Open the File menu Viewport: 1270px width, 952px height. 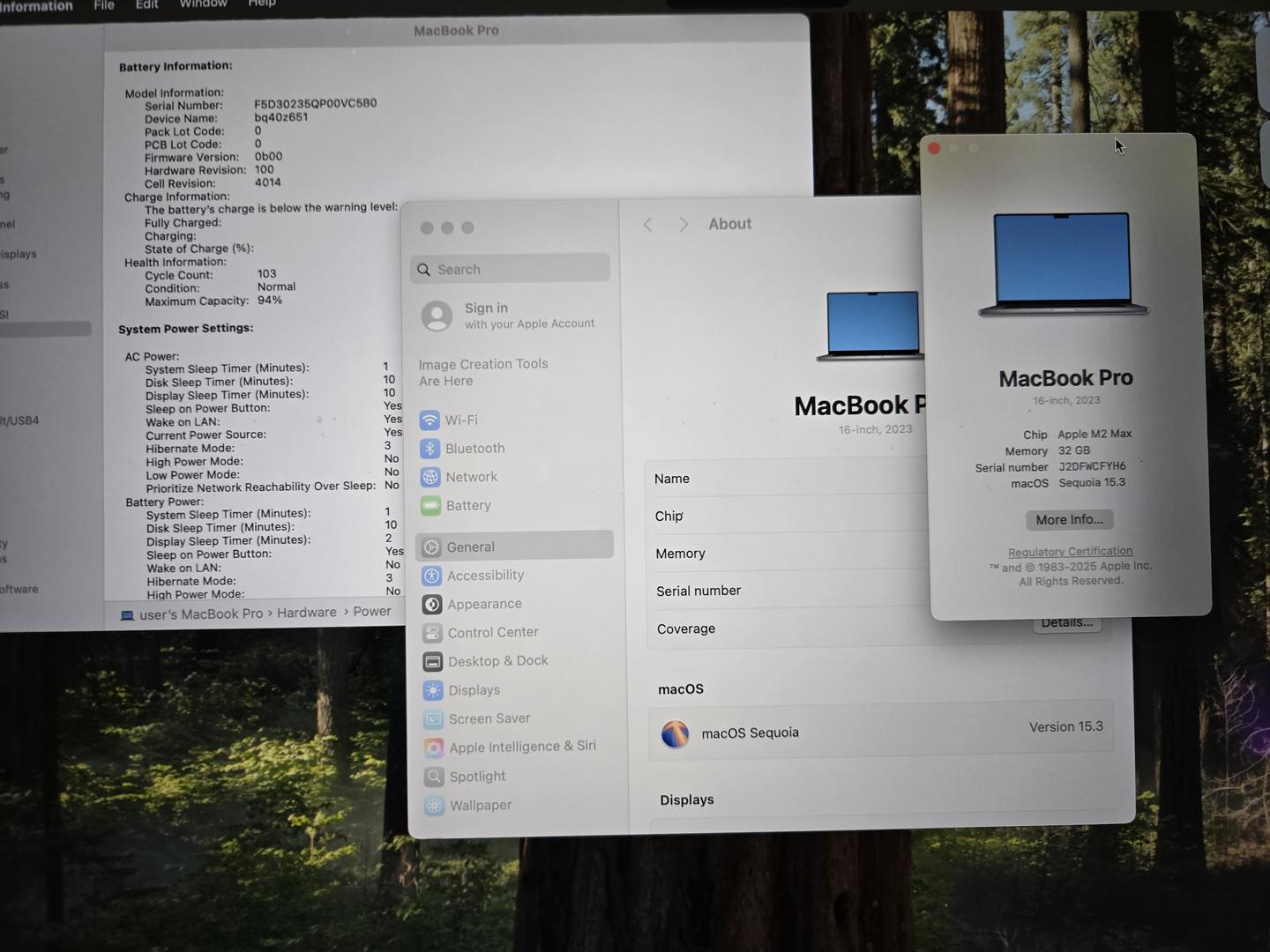coord(104,4)
